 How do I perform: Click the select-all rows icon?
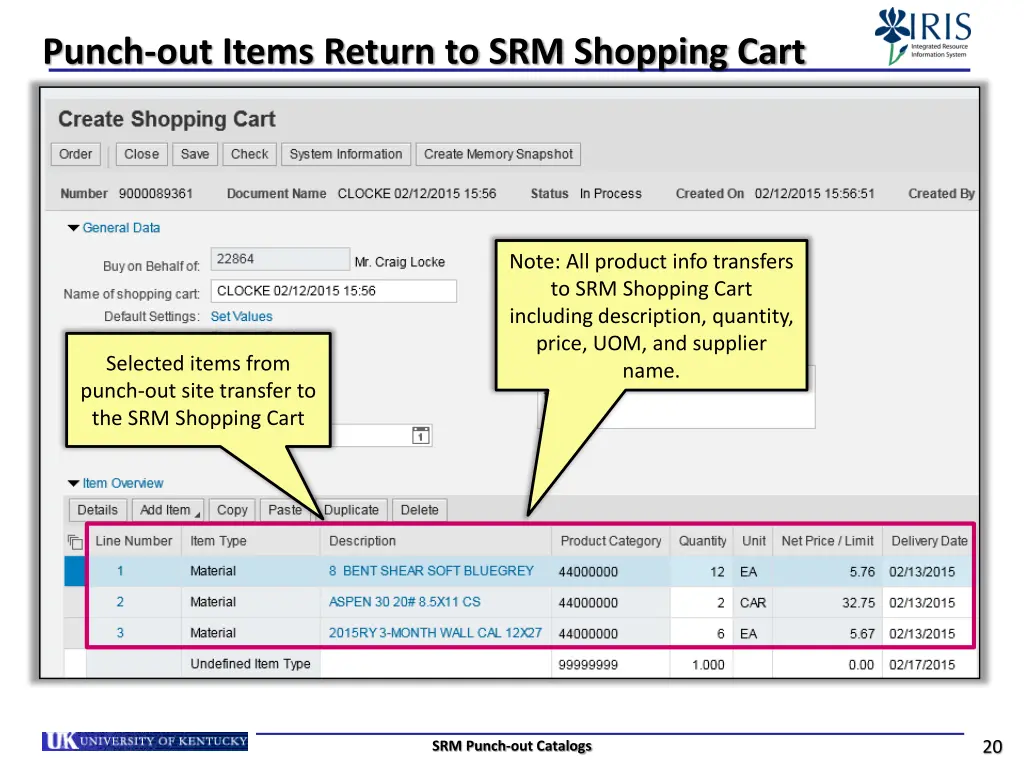point(75,542)
